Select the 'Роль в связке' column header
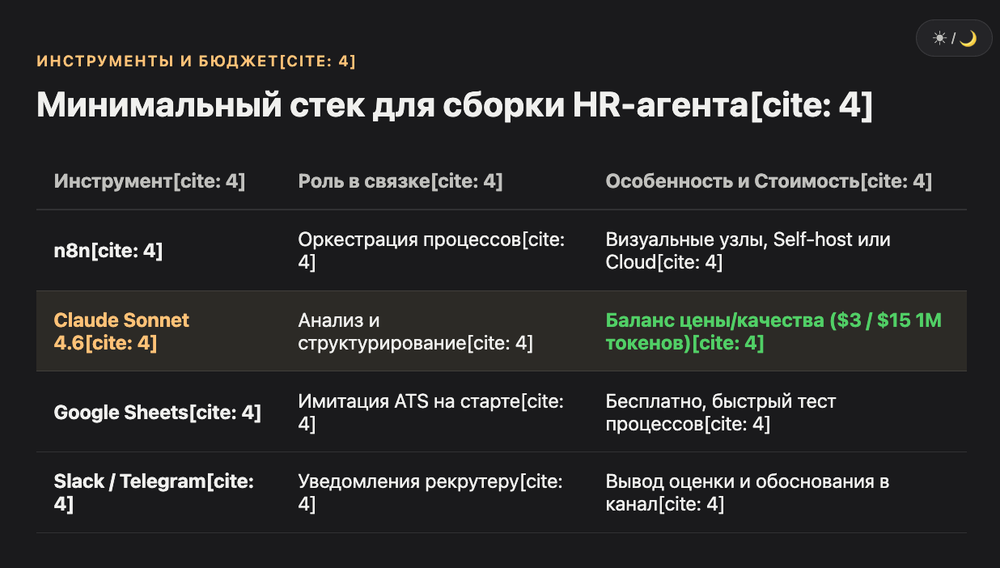This screenshot has height=568, width=1000. point(434,181)
